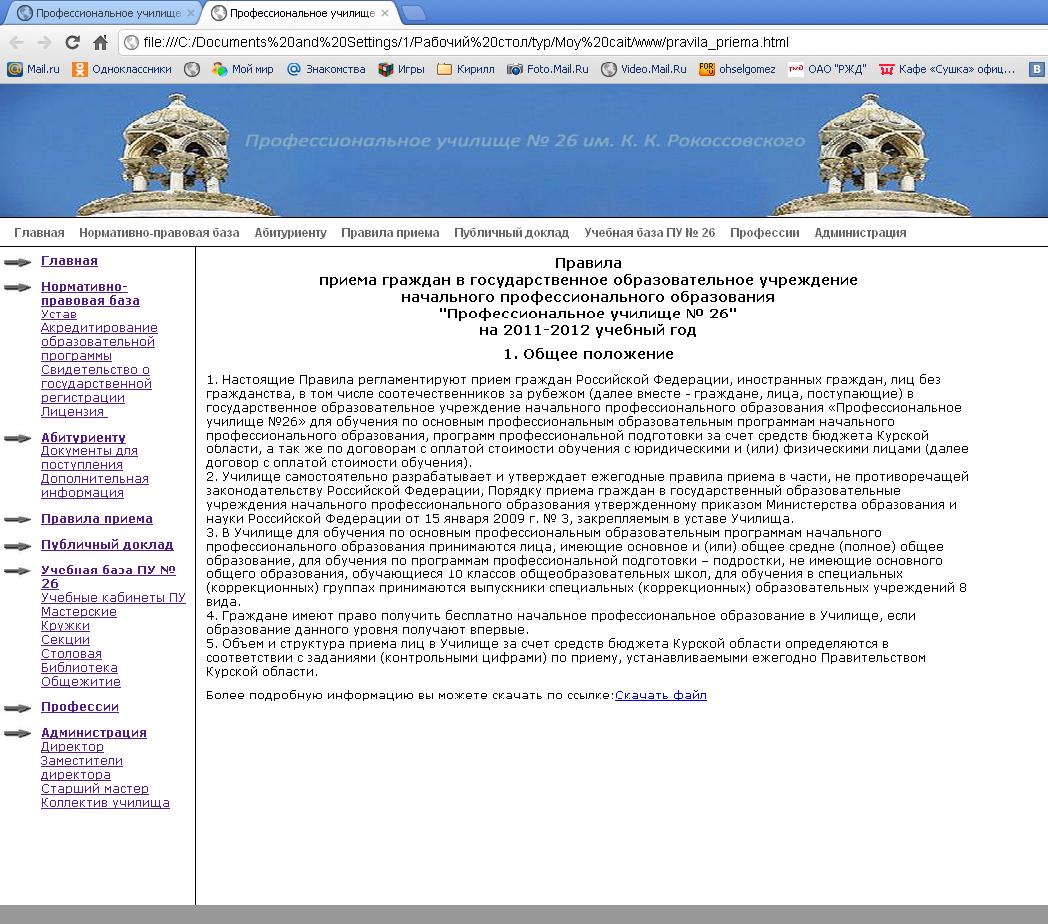Open Администрация in the top navigation bar
1048x924 pixels.
[x=860, y=233]
